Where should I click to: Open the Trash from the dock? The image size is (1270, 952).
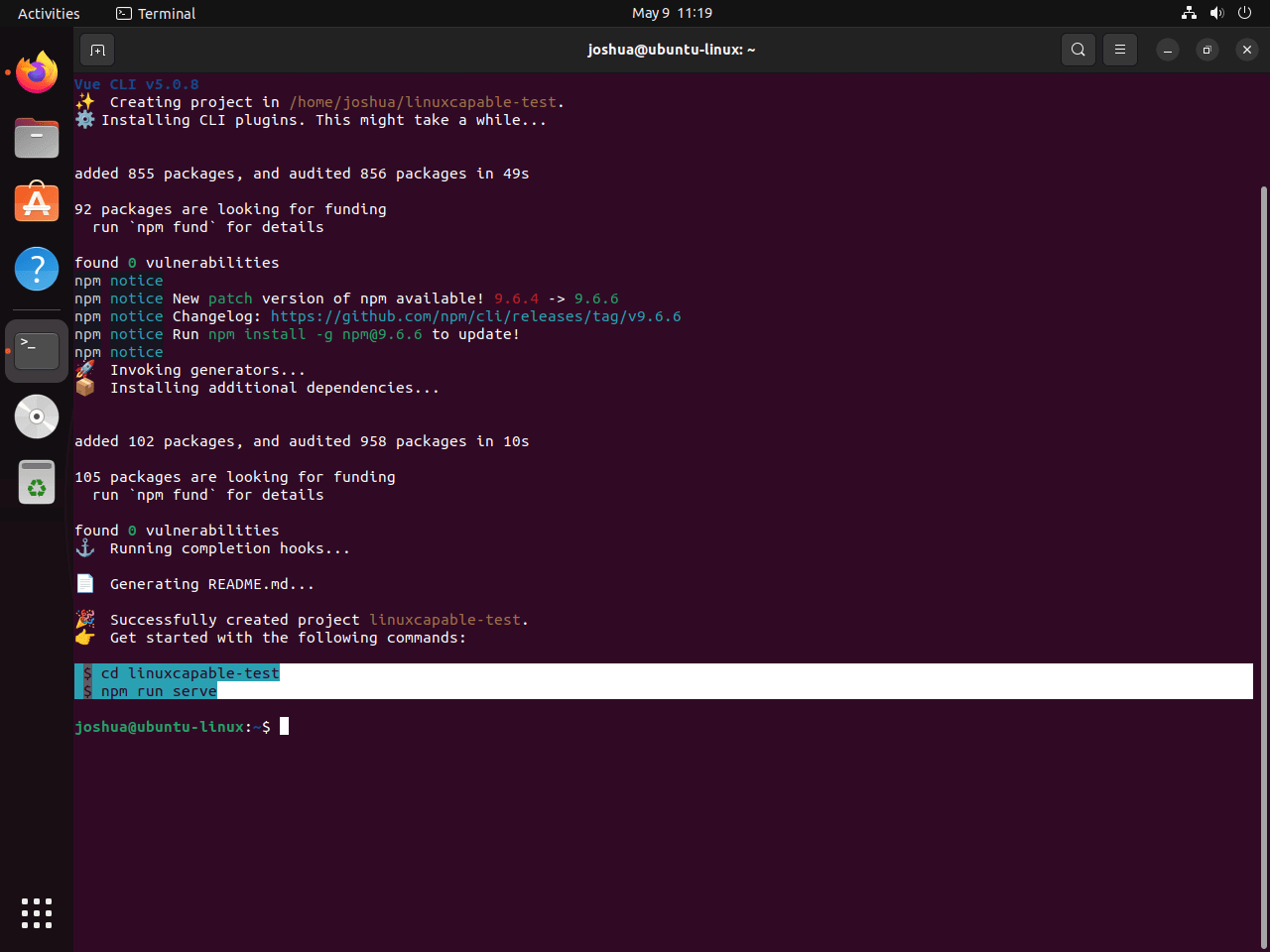coord(37,483)
